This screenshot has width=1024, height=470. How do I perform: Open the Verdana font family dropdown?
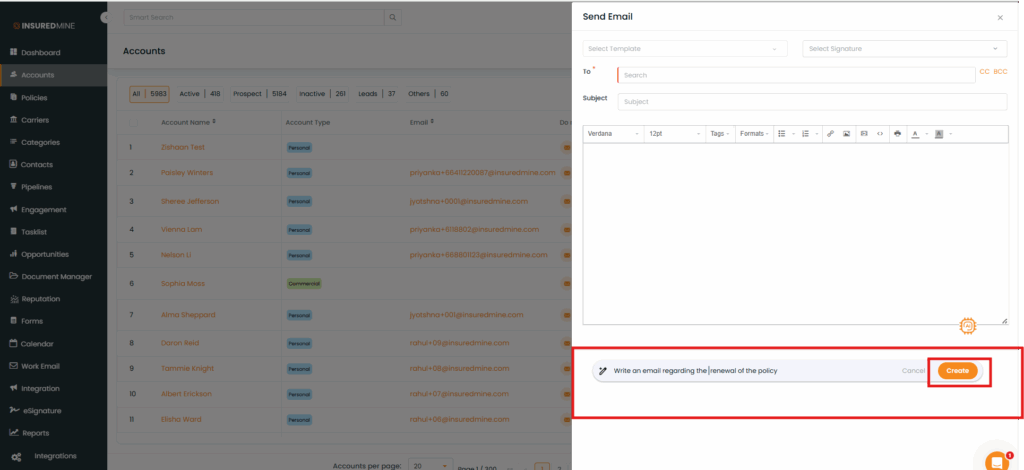click(x=612, y=134)
